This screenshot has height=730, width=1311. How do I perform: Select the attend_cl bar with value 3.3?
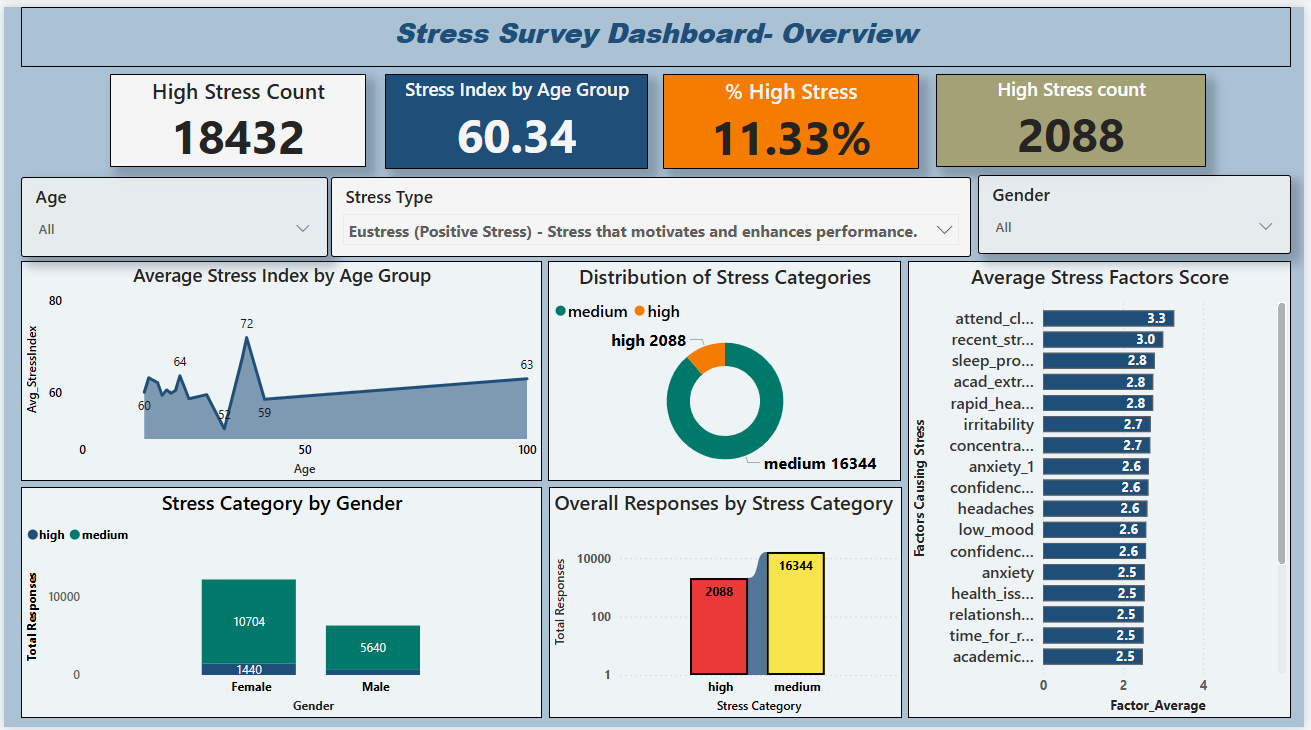(1107, 319)
